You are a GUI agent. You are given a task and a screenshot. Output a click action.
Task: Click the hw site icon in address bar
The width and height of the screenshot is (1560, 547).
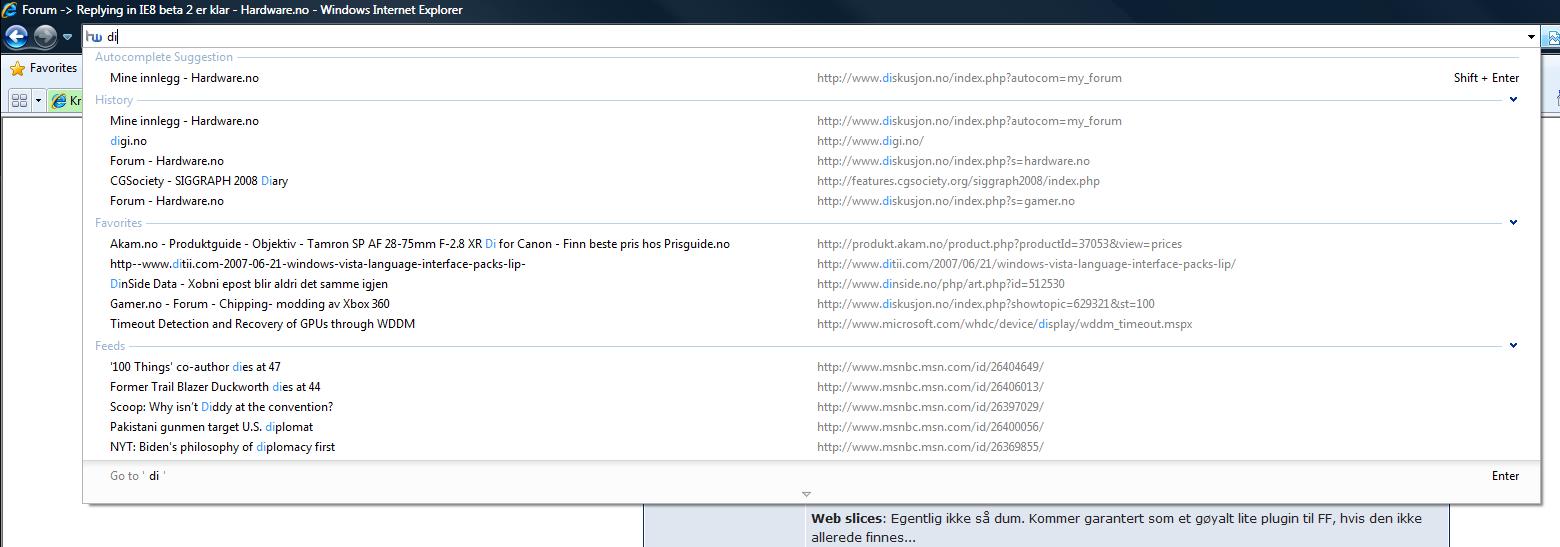(x=94, y=37)
